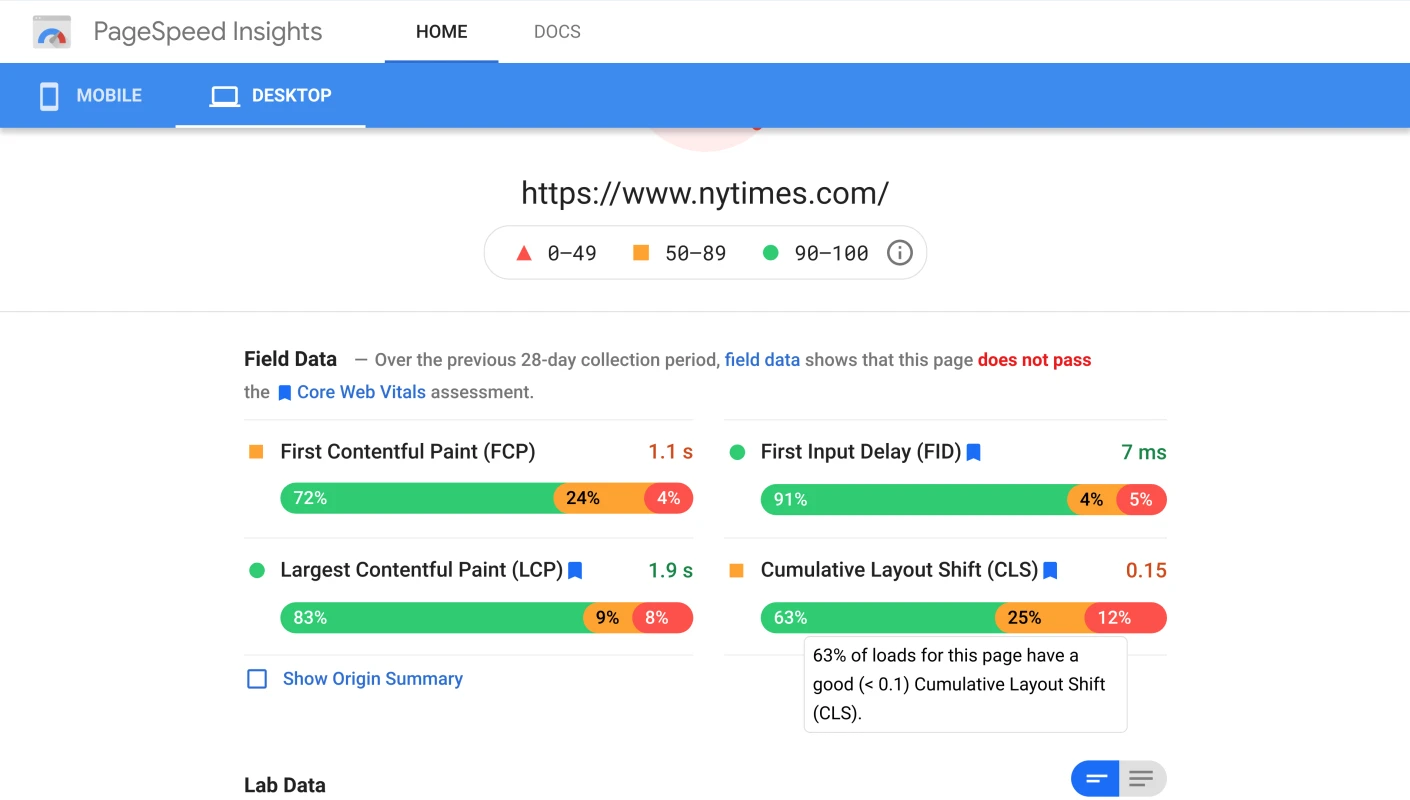This screenshot has height=800, width=1410.
Task: Open the Core Web Vitals link
Action: click(x=361, y=392)
